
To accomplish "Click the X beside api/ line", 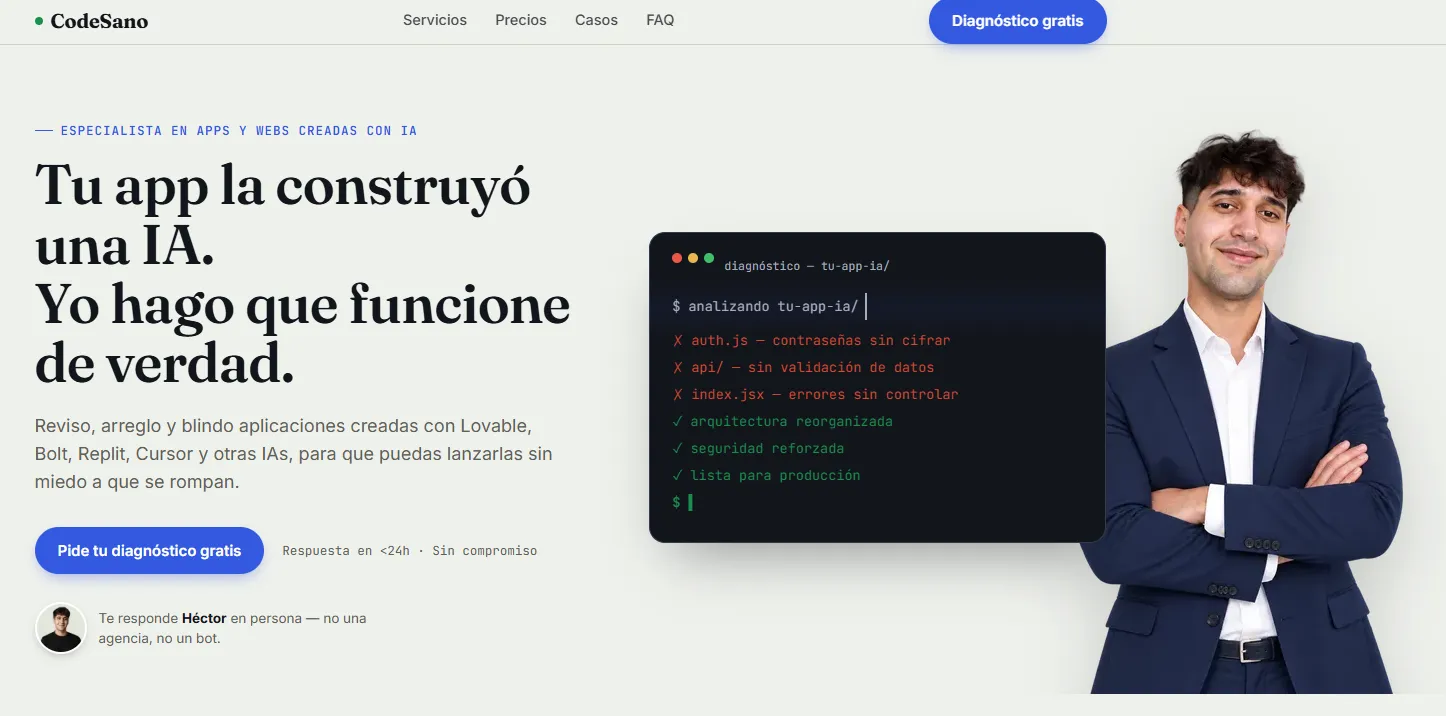I will 678,367.
